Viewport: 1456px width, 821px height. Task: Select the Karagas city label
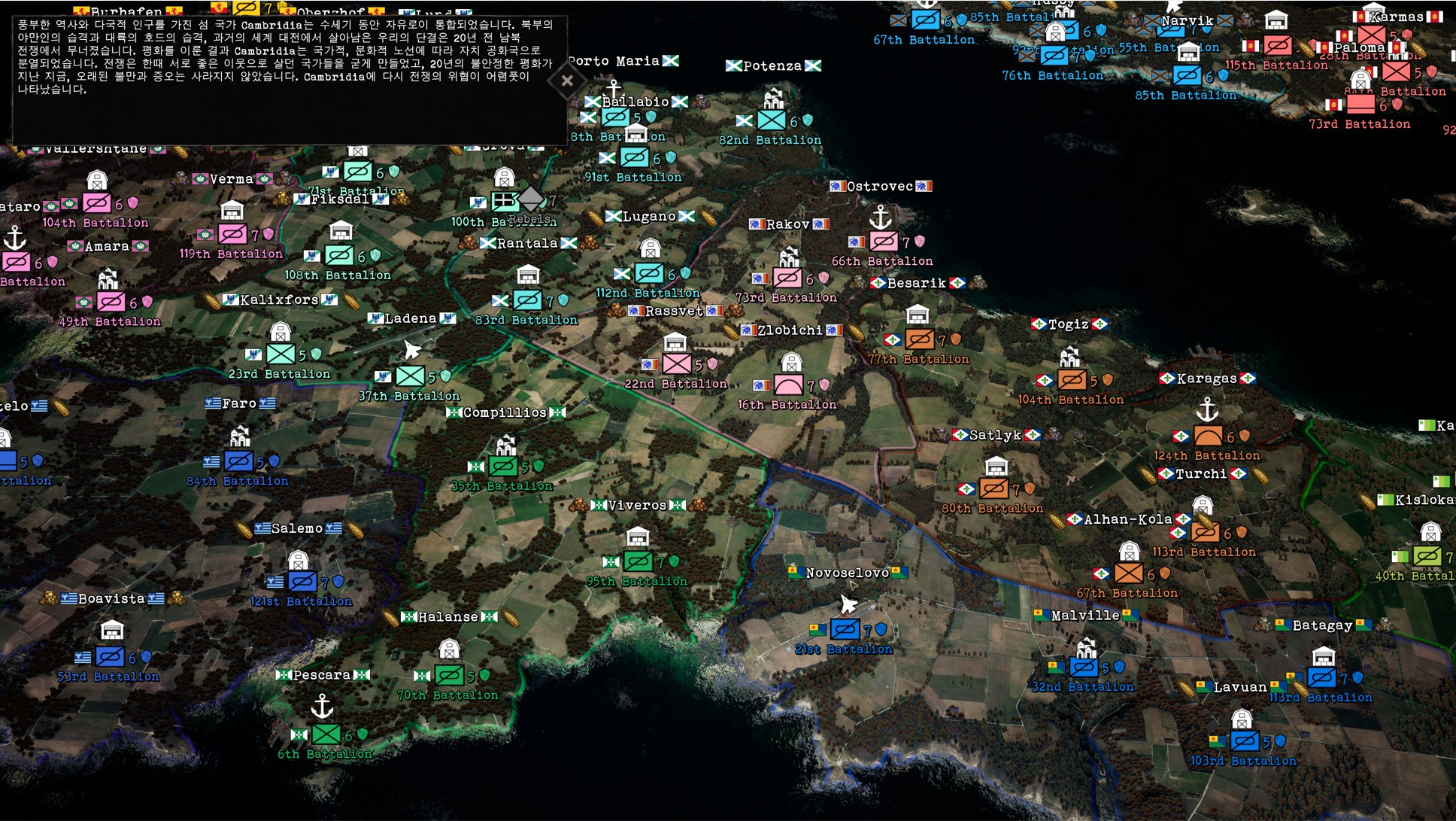coord(1206,379)
